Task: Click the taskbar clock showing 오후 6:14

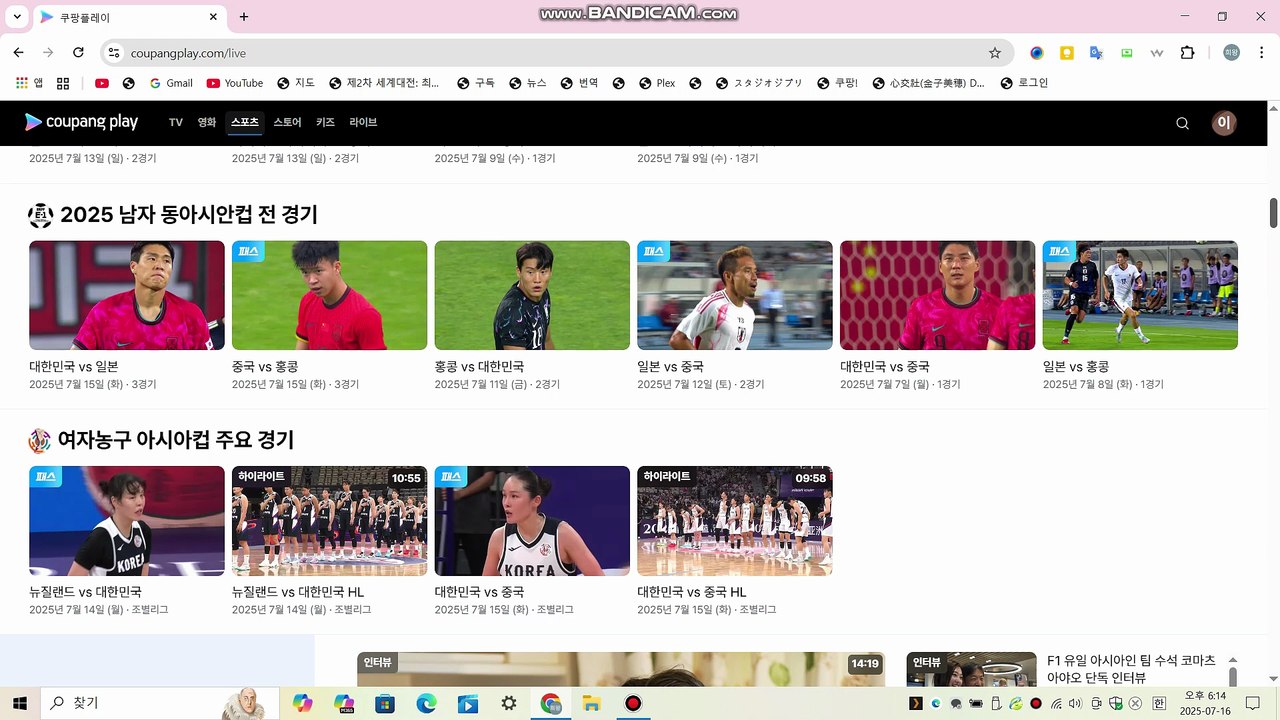Action: pos(1205,703)
